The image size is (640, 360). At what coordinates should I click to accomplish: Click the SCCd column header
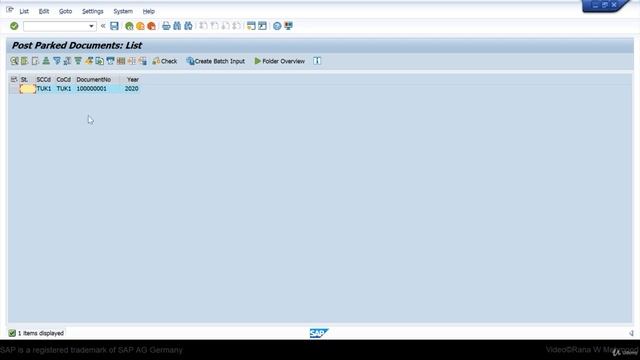[x=44, y=80]
